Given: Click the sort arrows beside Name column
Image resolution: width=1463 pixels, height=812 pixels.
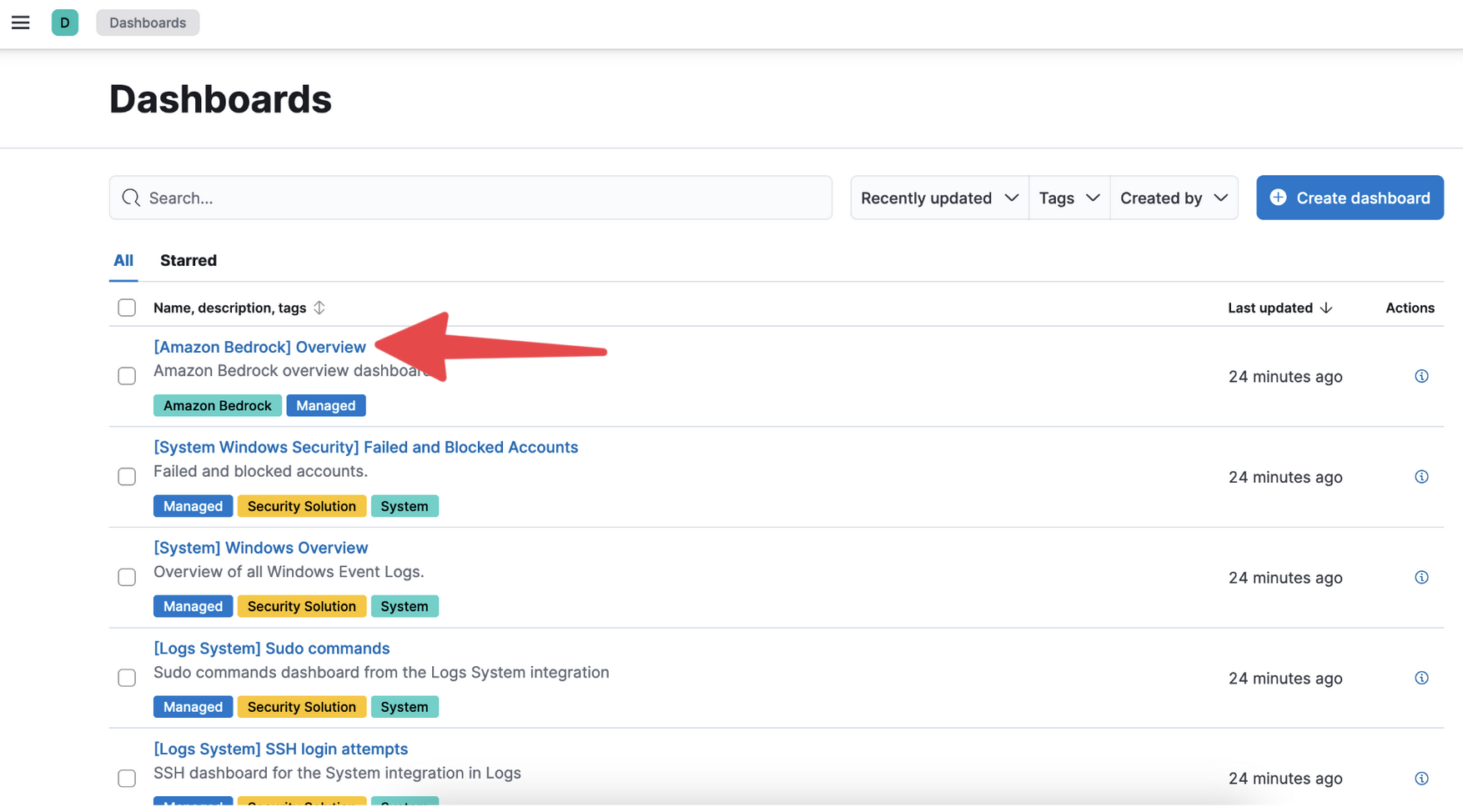Looking at the screenshot, I should [319, 308].
